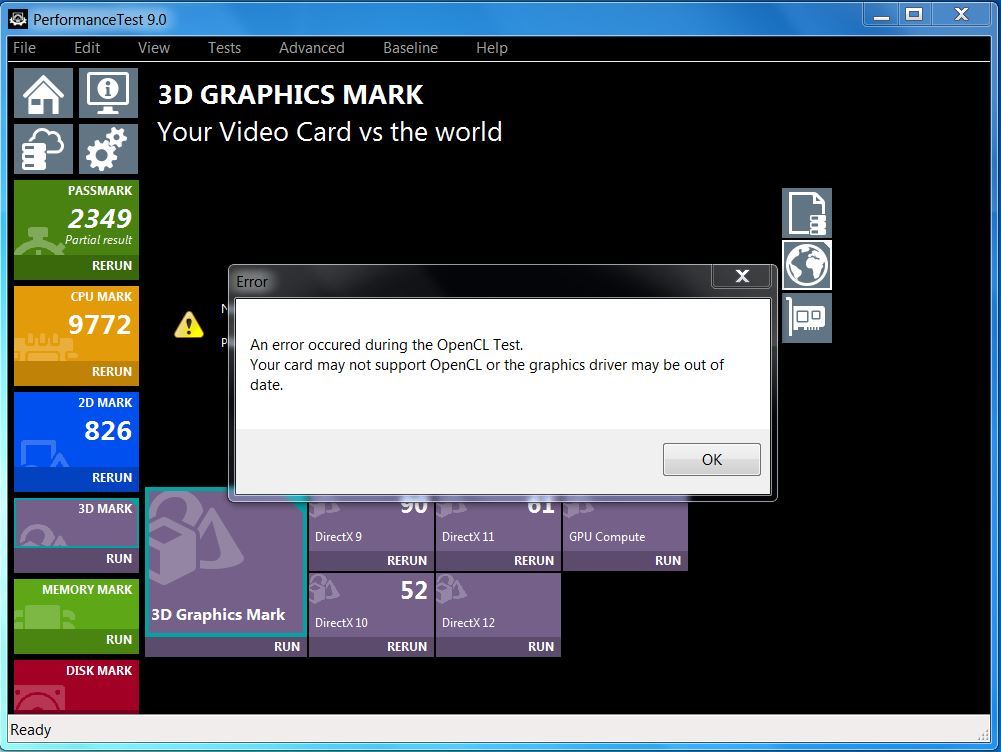
Task: Select the DirectX 12 tile
Action: 498,605
